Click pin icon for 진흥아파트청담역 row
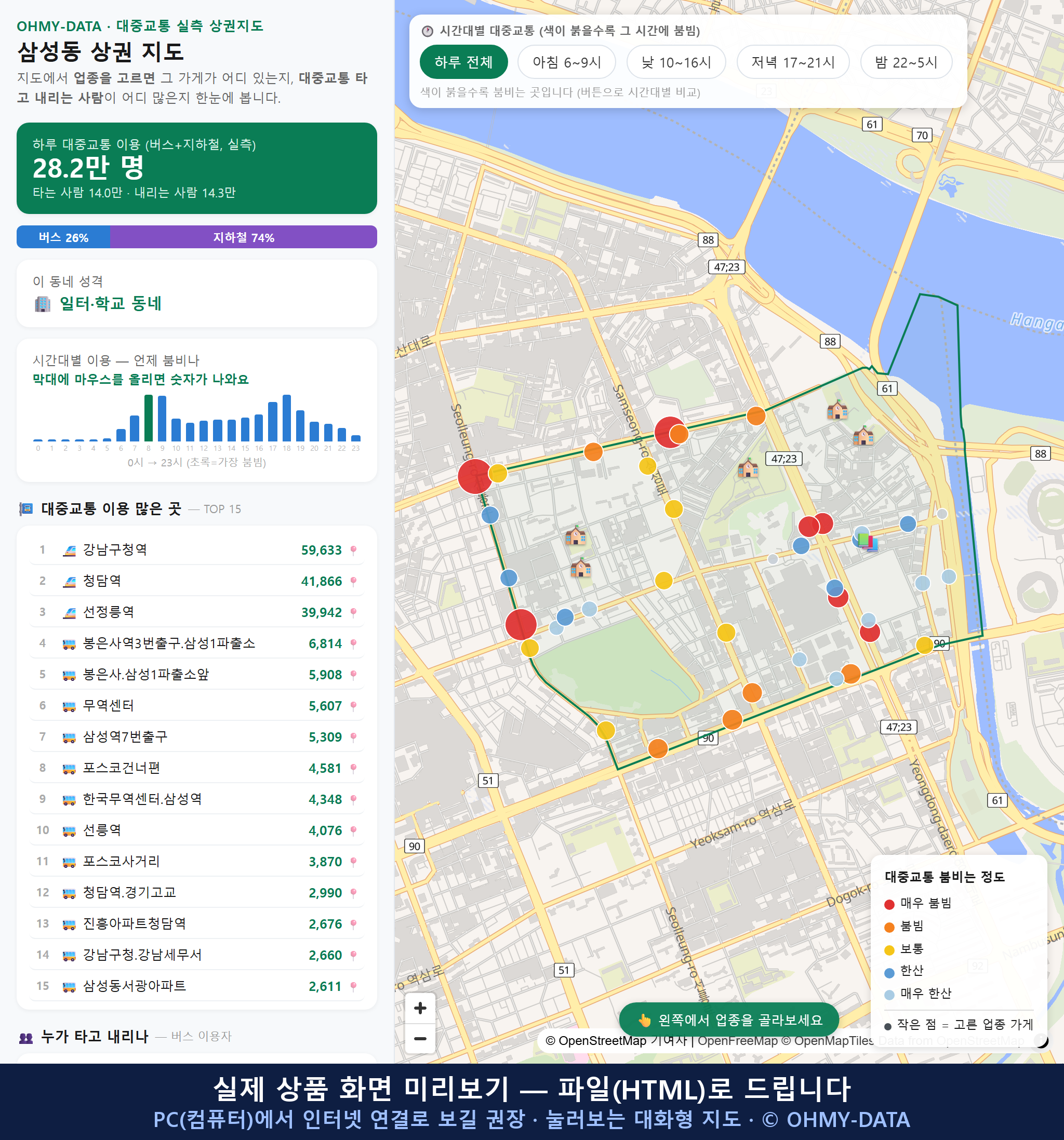Image resolution: width=1064 pixels, height=1140 pixels. point(353,924)
